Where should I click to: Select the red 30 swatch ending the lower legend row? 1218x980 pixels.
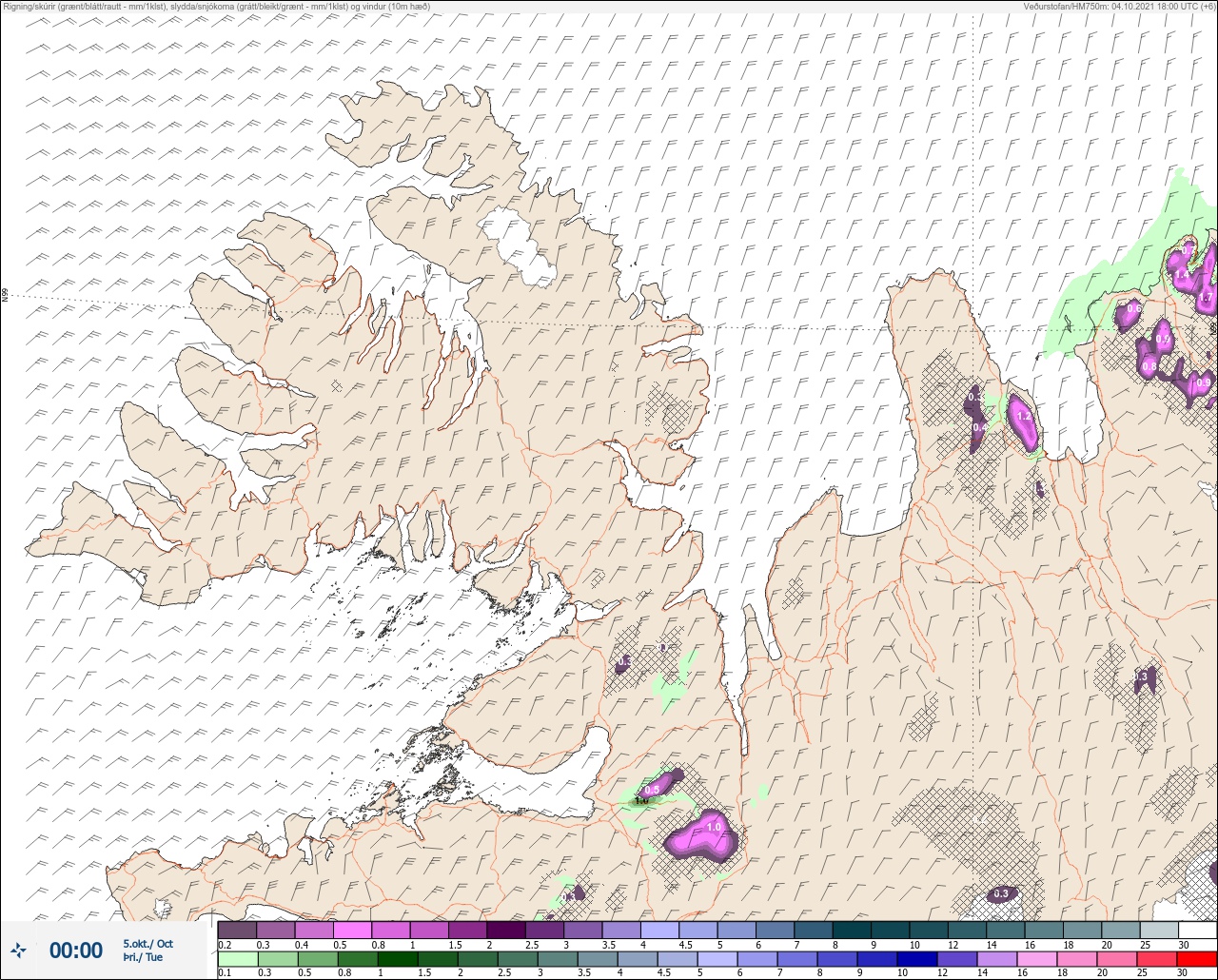pyautogui.click(x=1198, y=959)
